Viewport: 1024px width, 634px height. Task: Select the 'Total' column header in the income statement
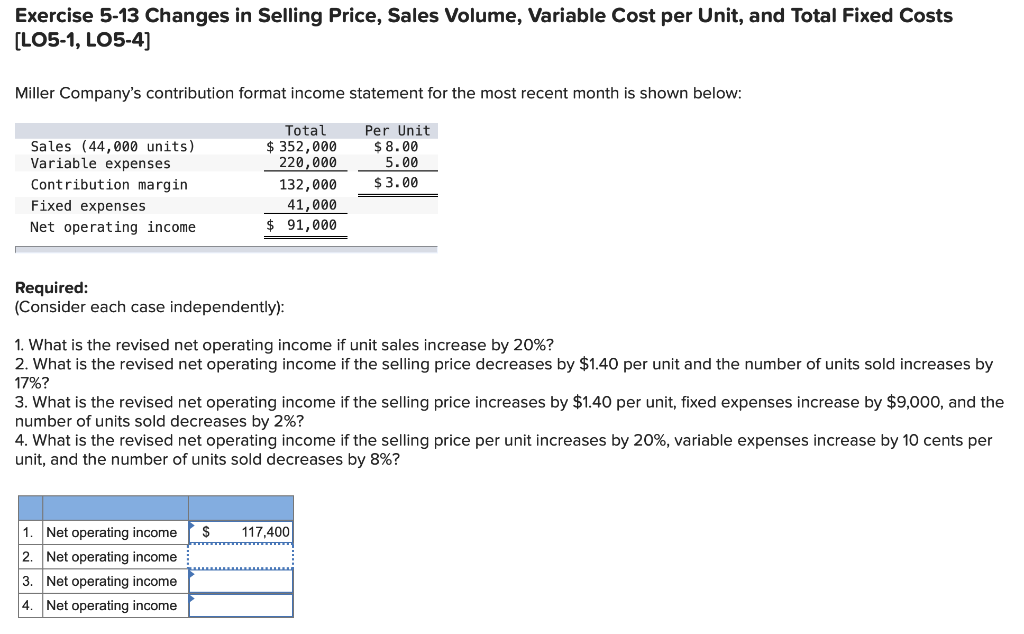coord(306,130)
